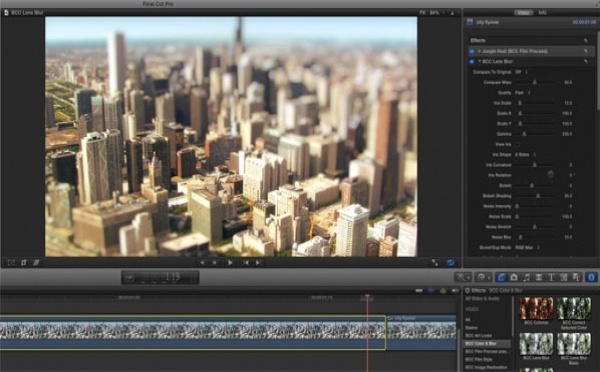
Task: Disable the Jungle Heat effect checkbox
Action: 471,51
